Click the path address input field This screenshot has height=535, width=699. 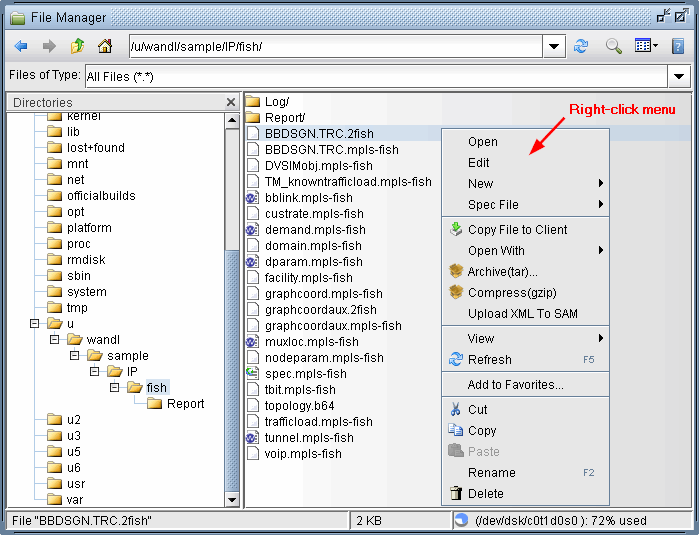(335, 46)
